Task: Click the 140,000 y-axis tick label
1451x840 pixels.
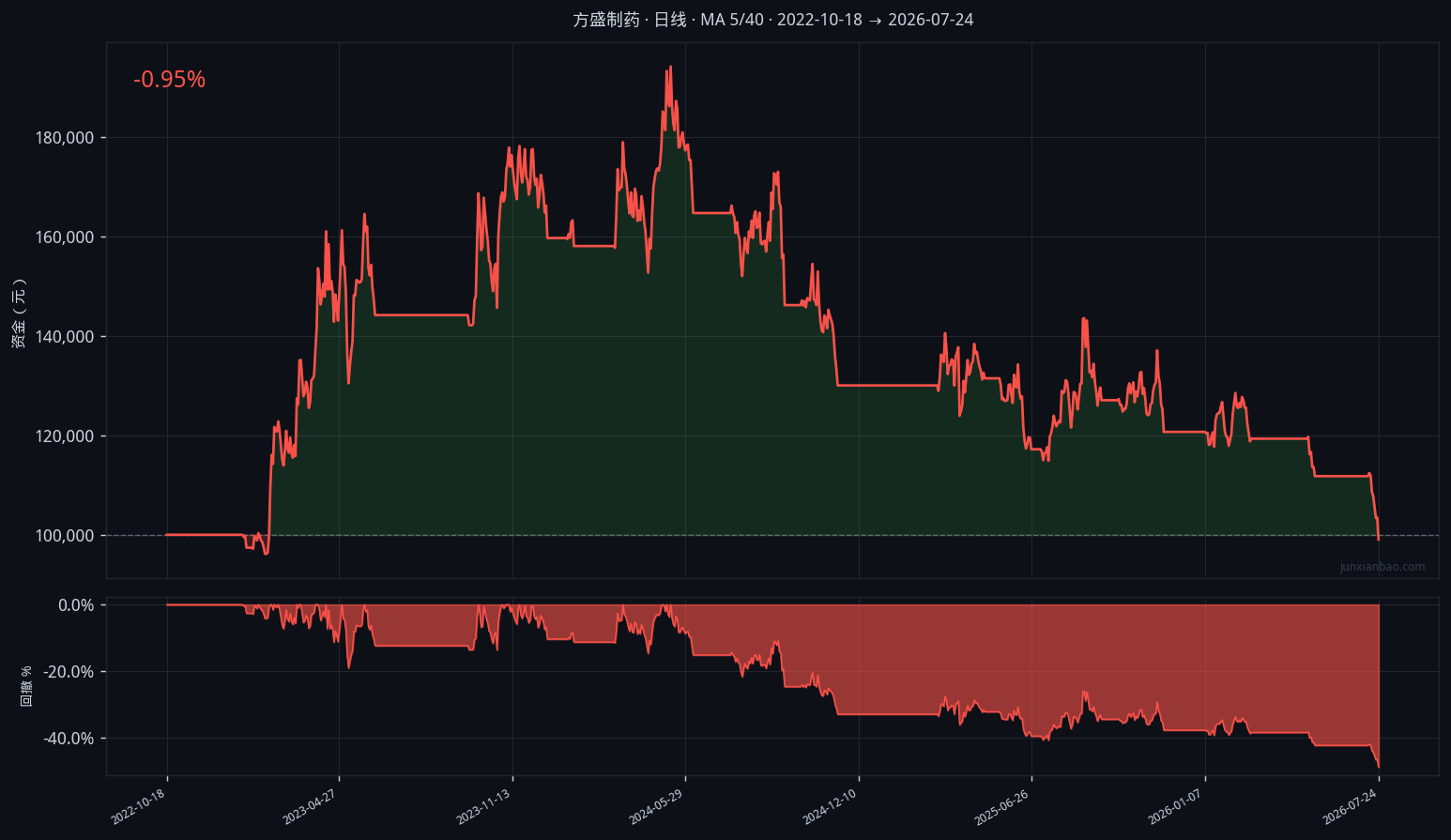Action: click(65, 337)
